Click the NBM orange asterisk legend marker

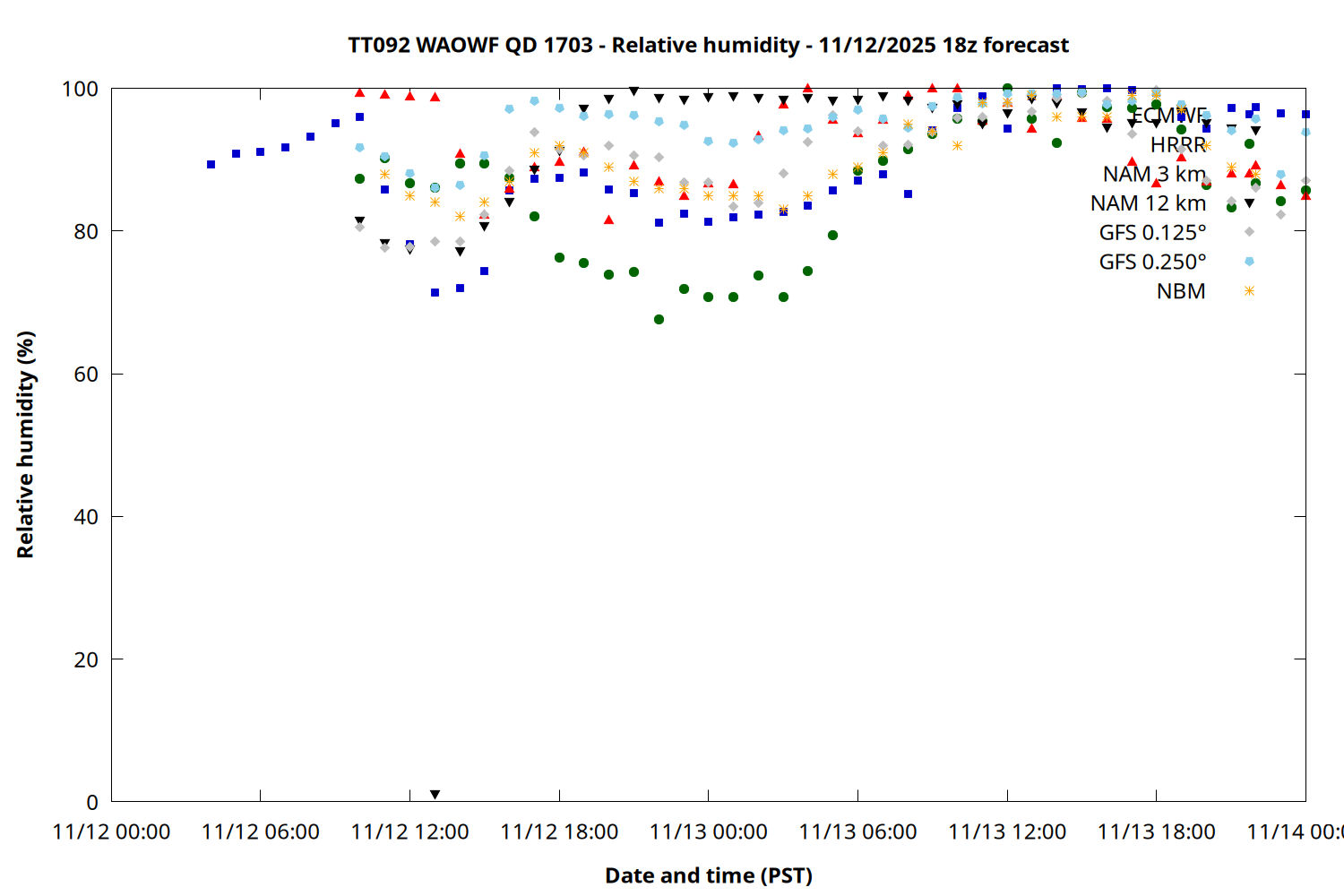coord(1249,291)
